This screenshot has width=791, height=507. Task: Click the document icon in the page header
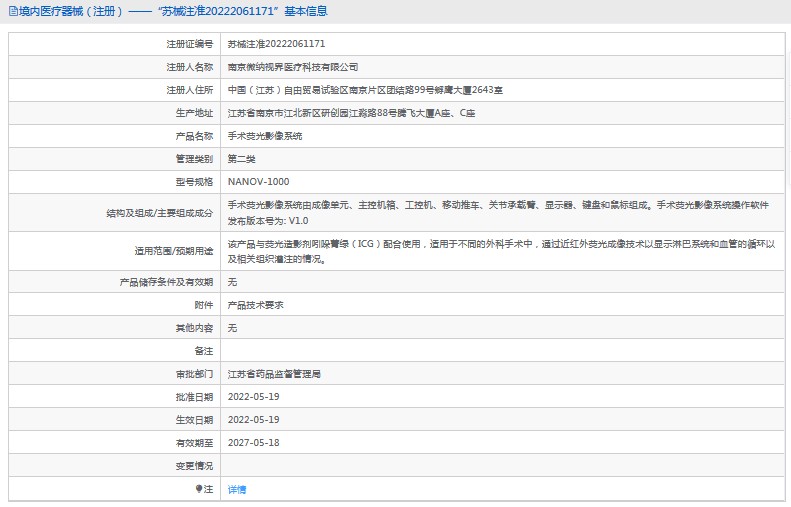pos(13,11)
